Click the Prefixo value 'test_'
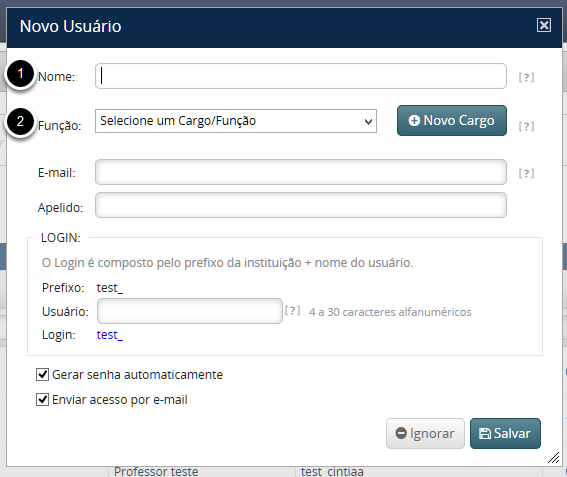 coord(110,288)
